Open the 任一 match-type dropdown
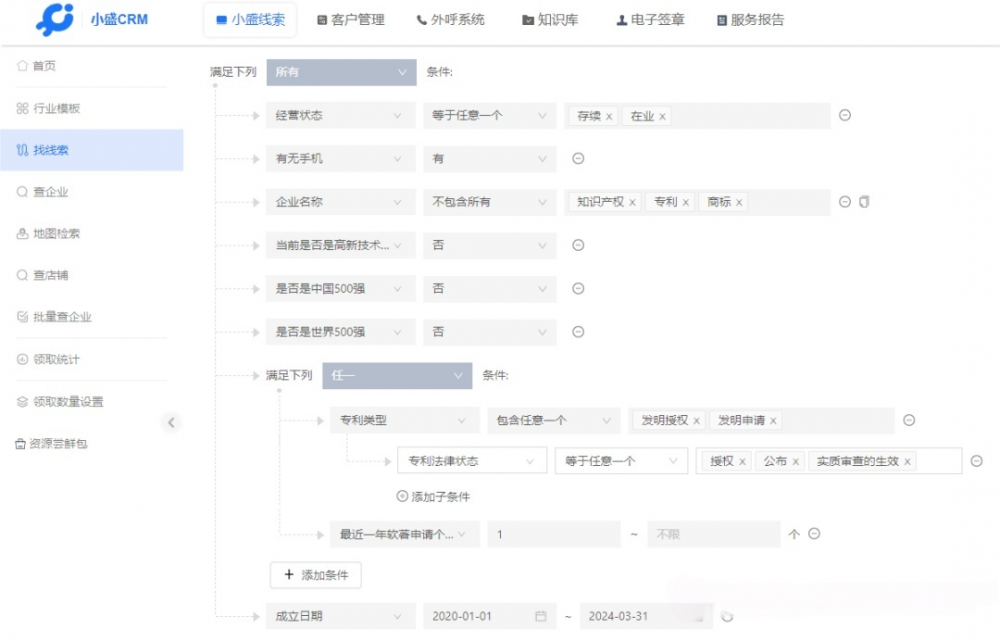This screenshot has height=641, width=1000. (396, 375)
